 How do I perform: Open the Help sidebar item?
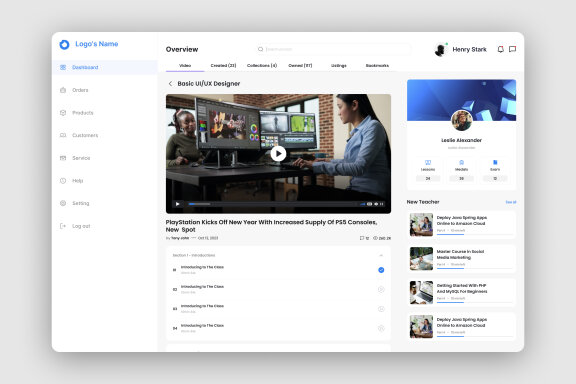click(x=105, y=181)
